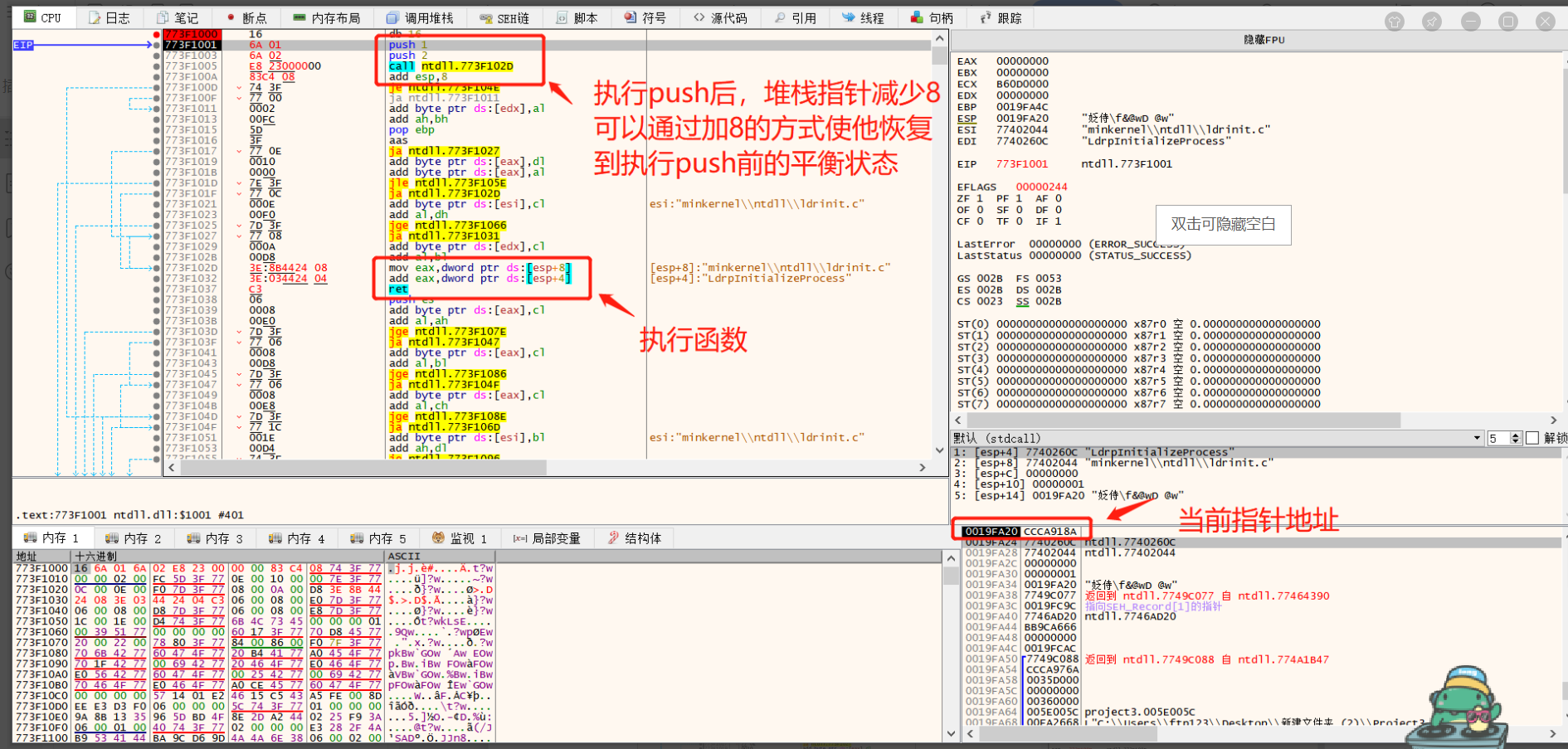Open the 日志 log tab
This screenshot has width=1568, height=749.
(109, 17)
